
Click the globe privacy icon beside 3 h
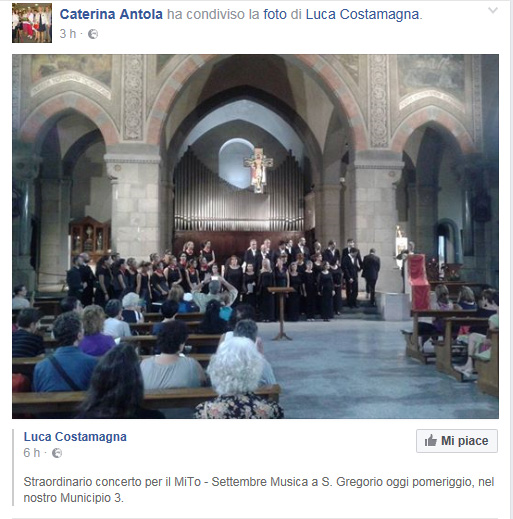[93, 34]
